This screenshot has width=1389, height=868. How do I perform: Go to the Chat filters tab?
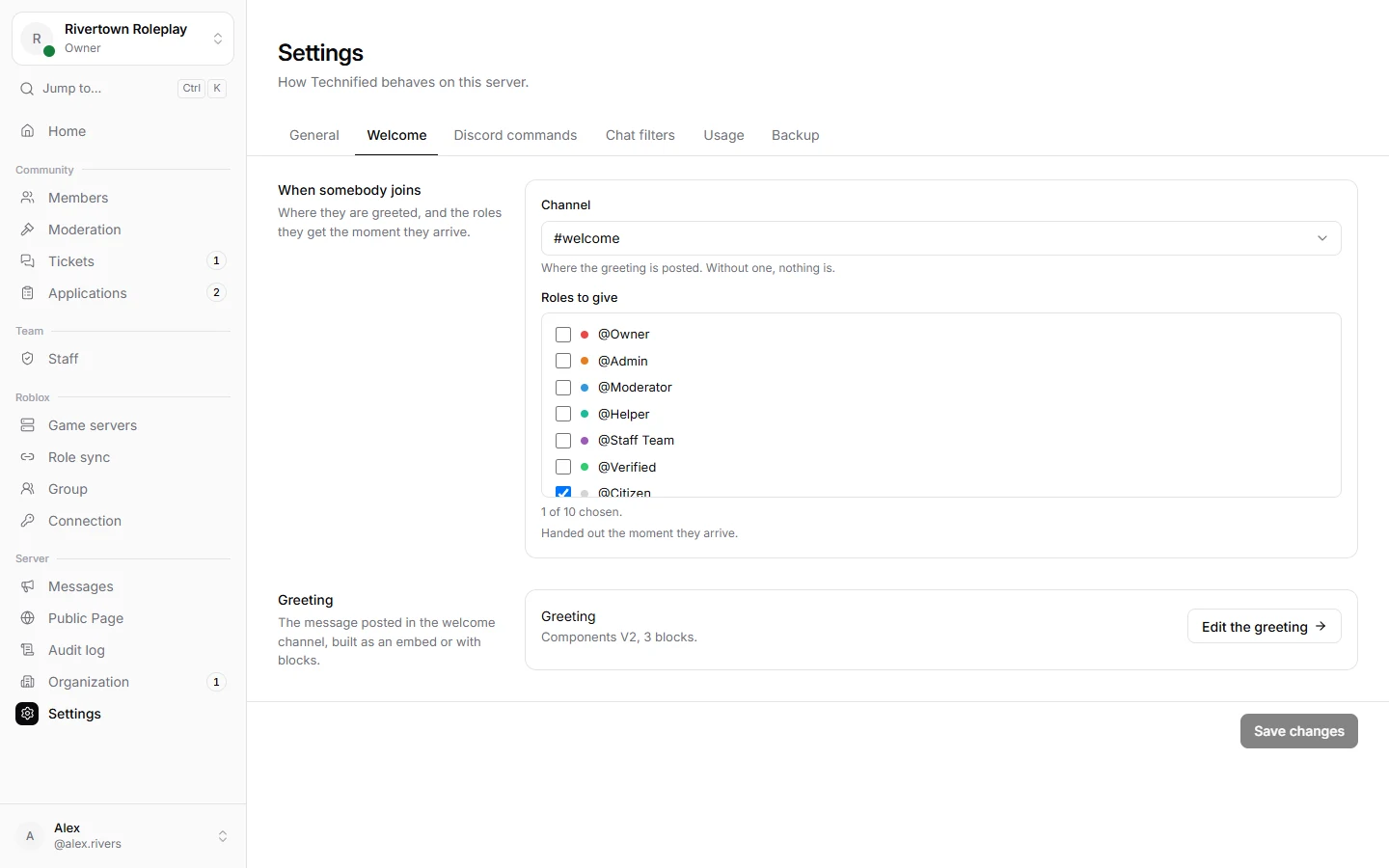click(x=640, y=135)
